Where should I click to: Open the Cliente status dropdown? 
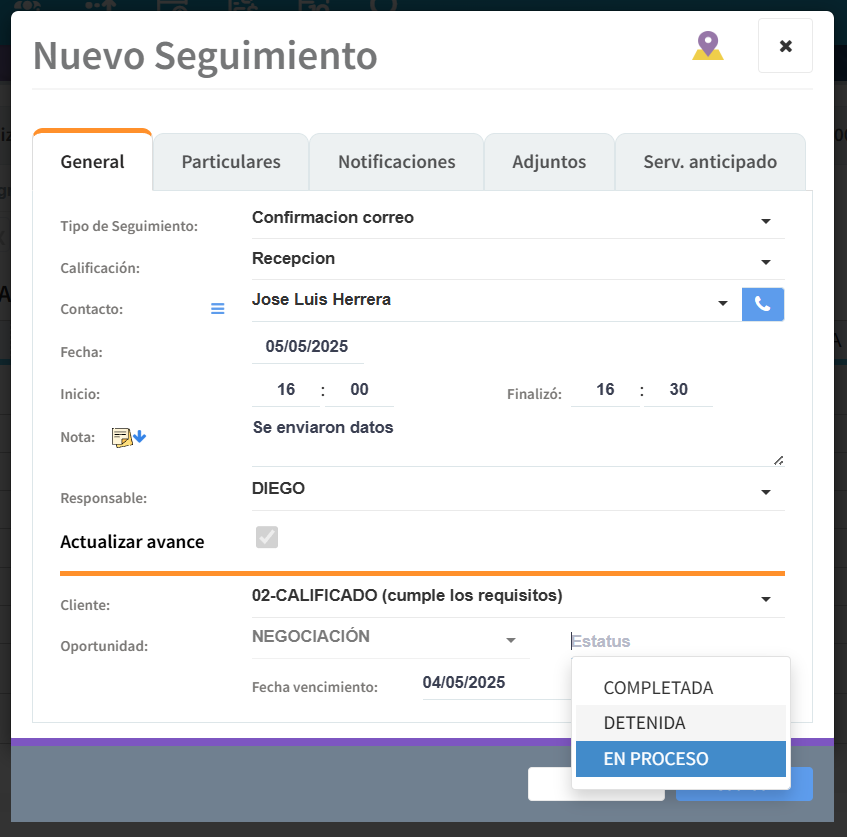pos(765,598)
